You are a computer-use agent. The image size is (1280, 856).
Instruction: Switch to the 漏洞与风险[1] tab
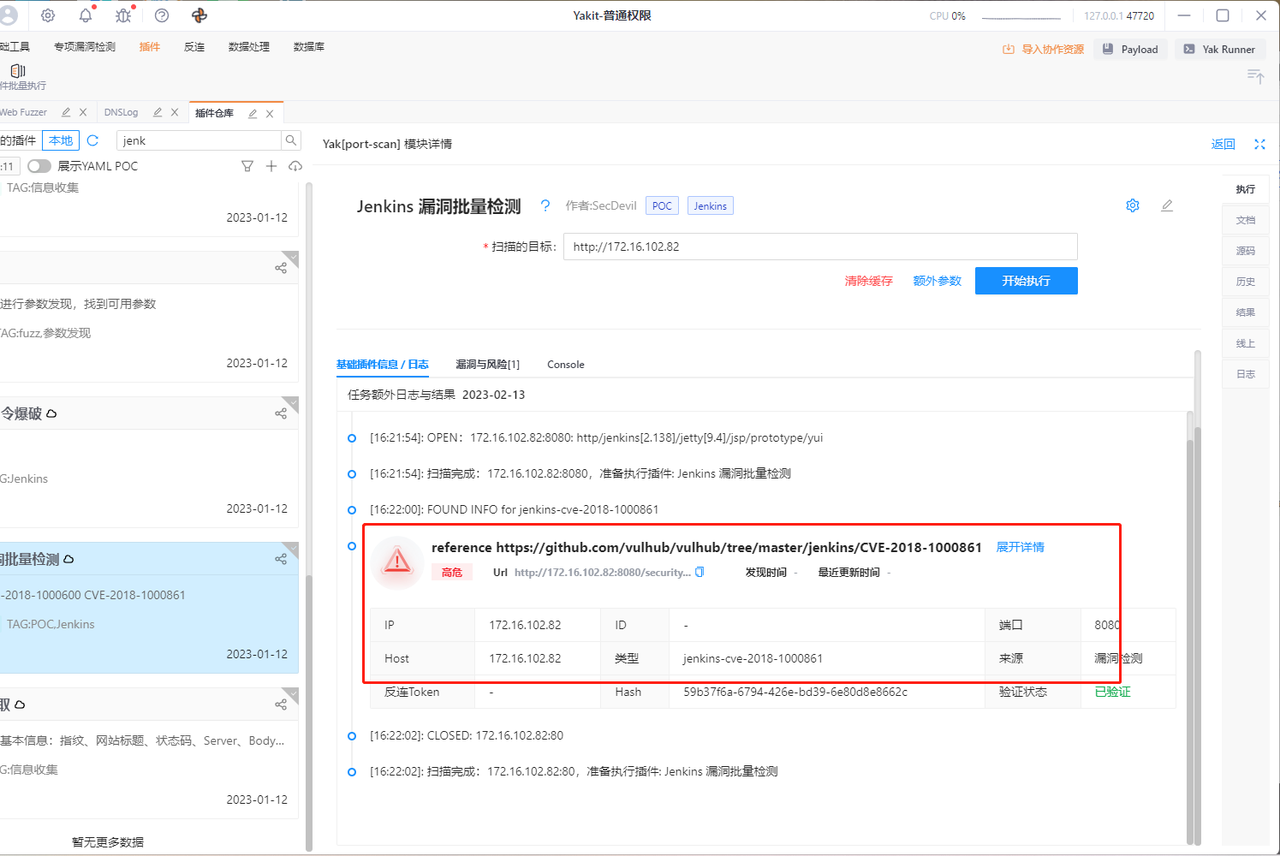click(487, 364)
